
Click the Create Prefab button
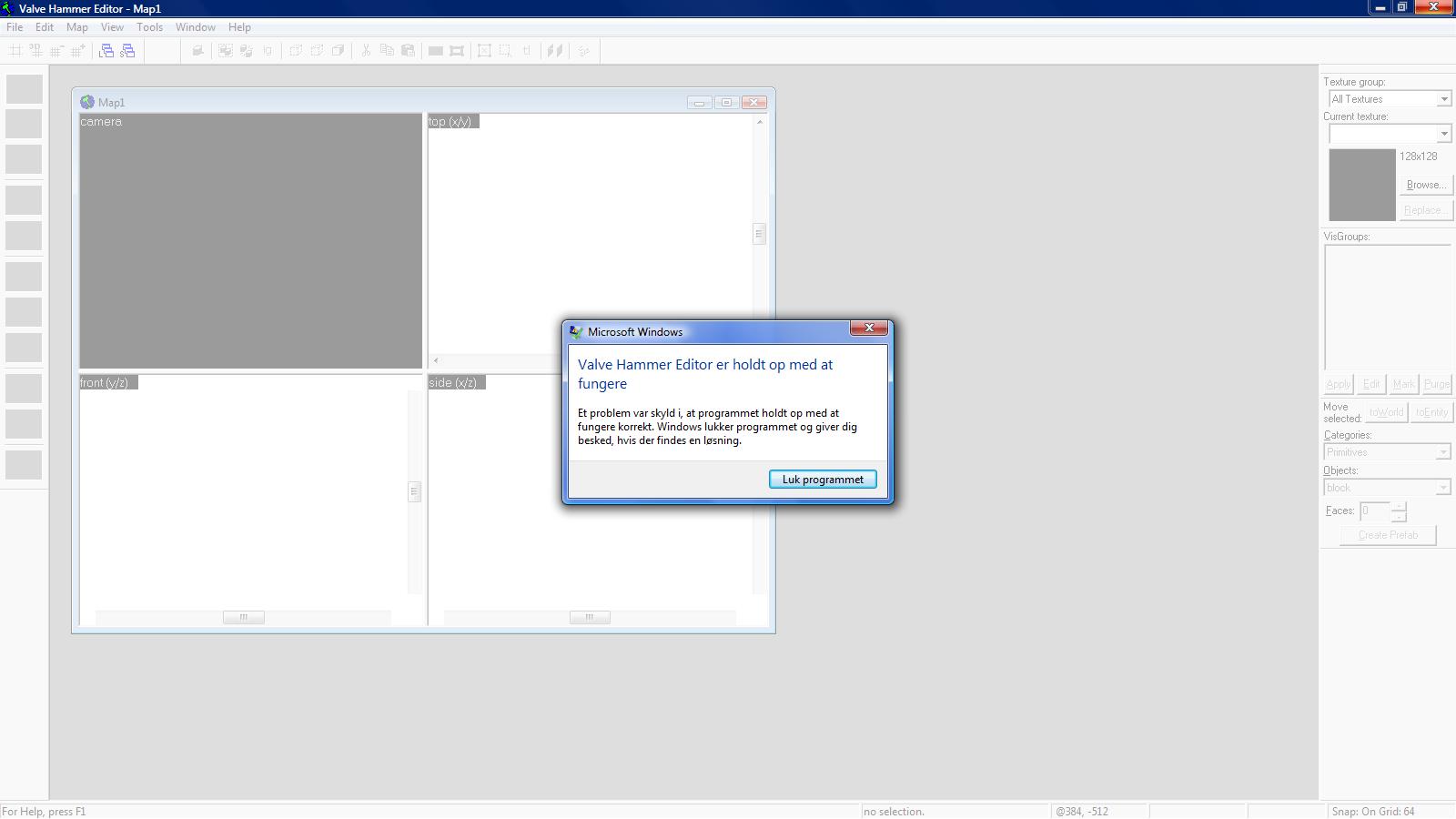[1388, 535]
